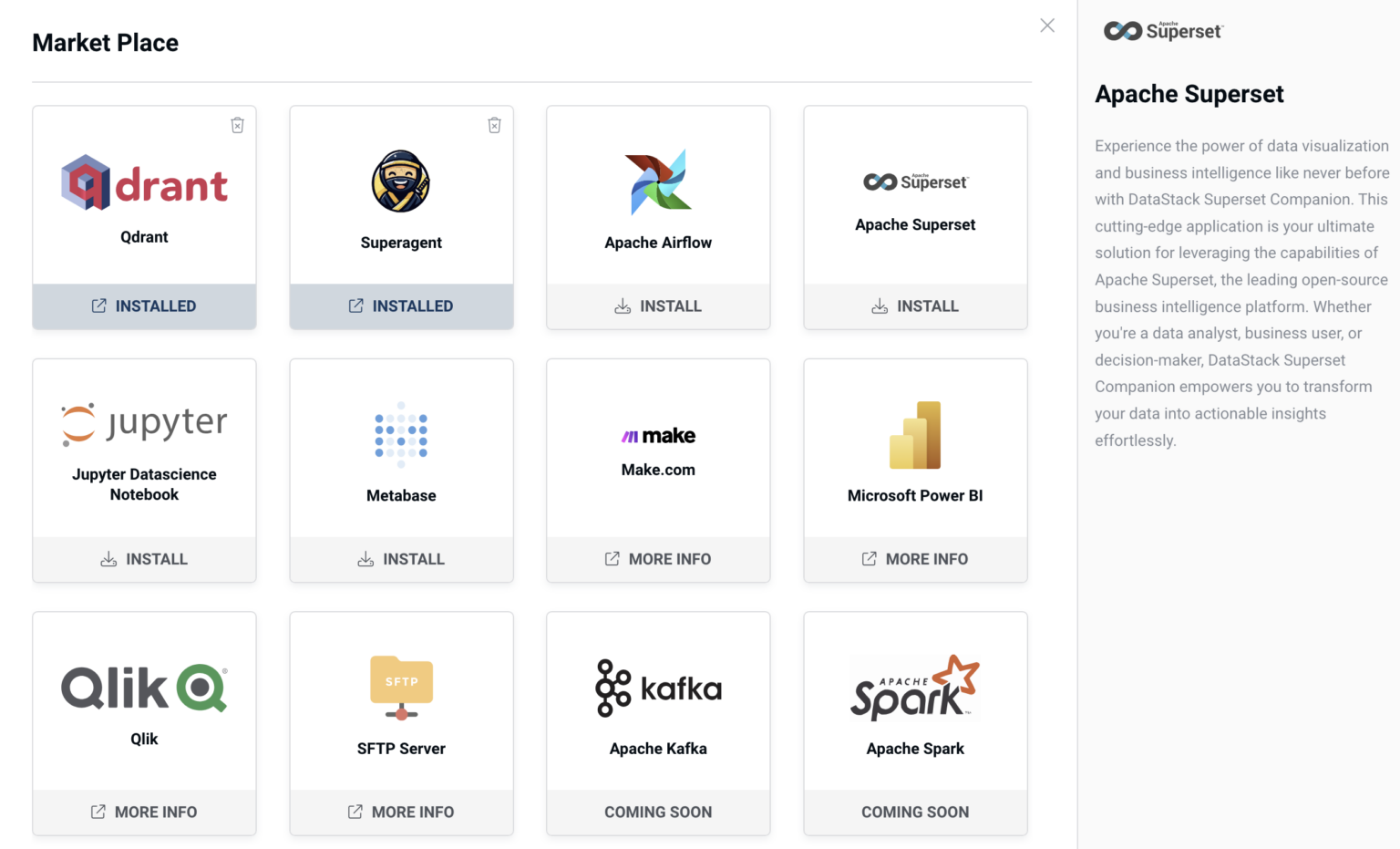Select the Qdrant app logo
The height and width of the screenshot is (849, 1400).
[x=143, y=181]
